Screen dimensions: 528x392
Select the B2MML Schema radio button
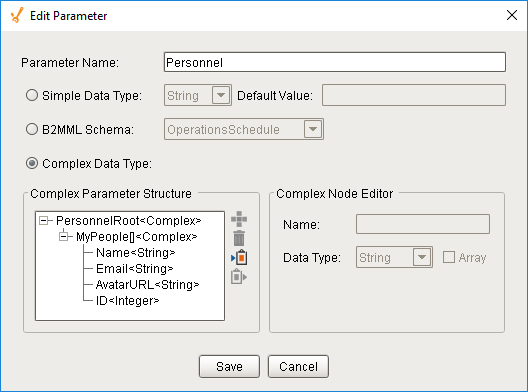32,129
